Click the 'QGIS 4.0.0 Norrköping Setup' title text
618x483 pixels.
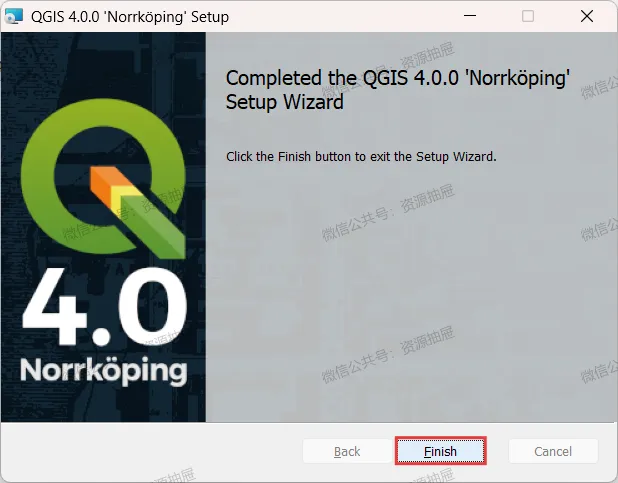(130, 17)
